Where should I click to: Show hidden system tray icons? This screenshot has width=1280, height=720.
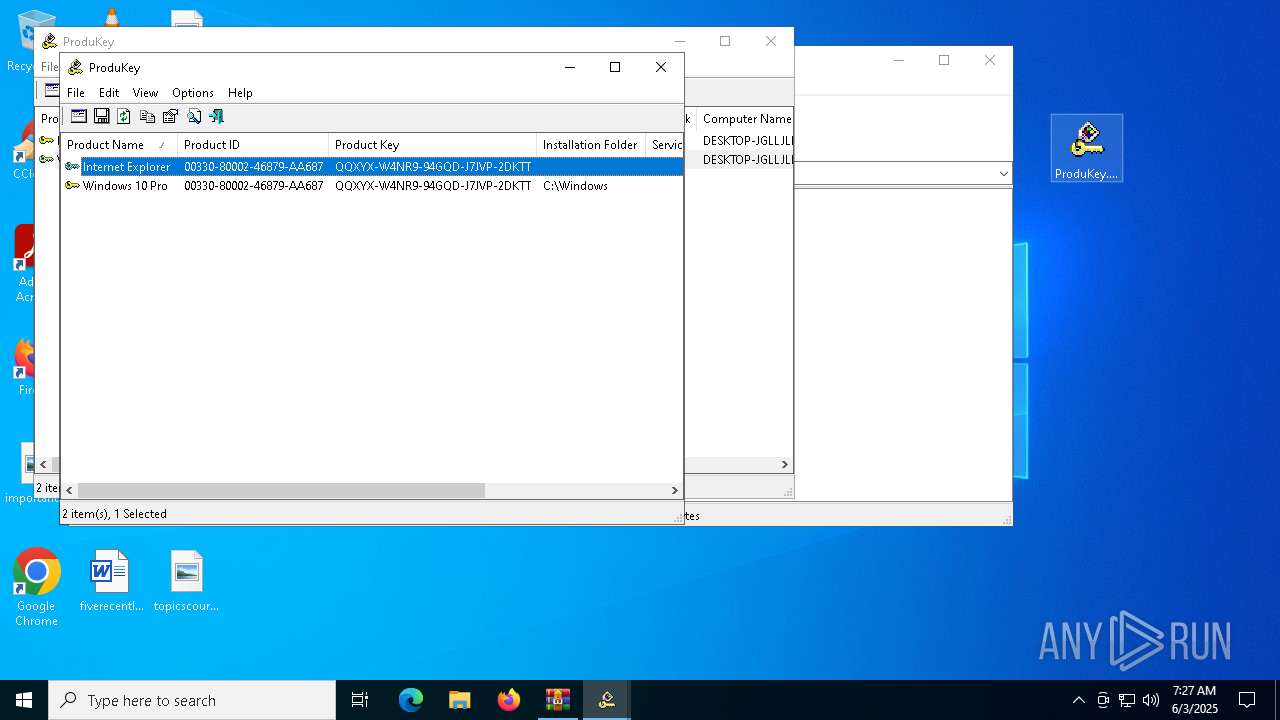[1078, 700]
